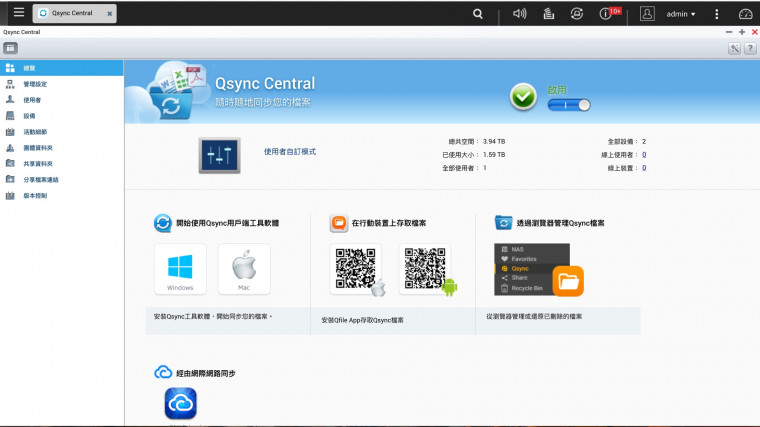Download the Mac Qsync client
This screenshot has width=760, height=427.
pos(244,269)
